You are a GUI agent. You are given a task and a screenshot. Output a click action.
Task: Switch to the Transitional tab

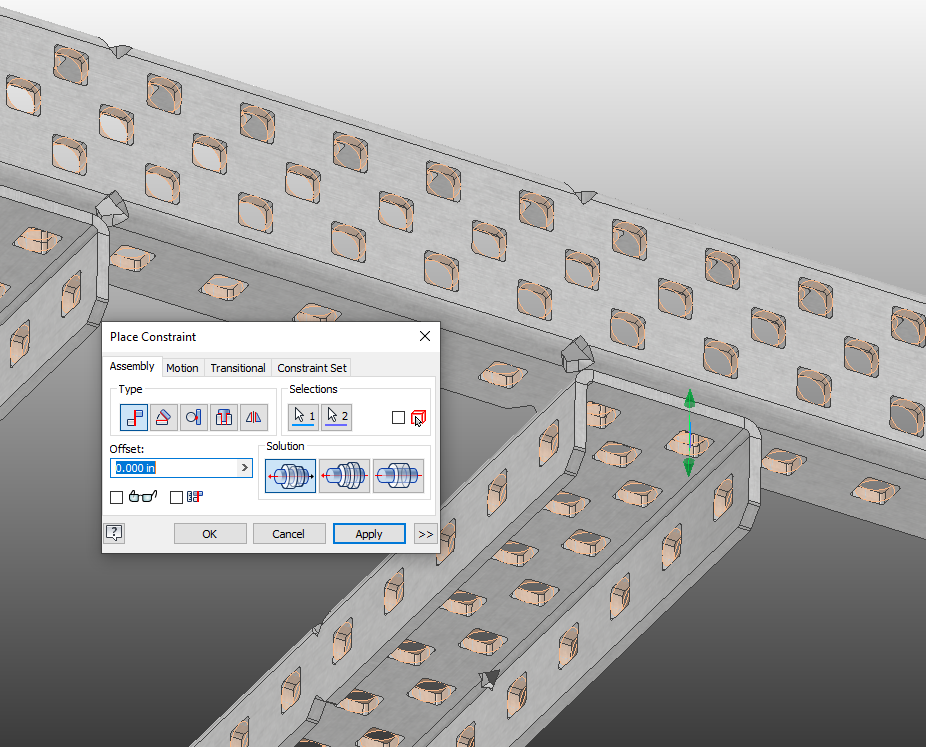click(238, 368)
